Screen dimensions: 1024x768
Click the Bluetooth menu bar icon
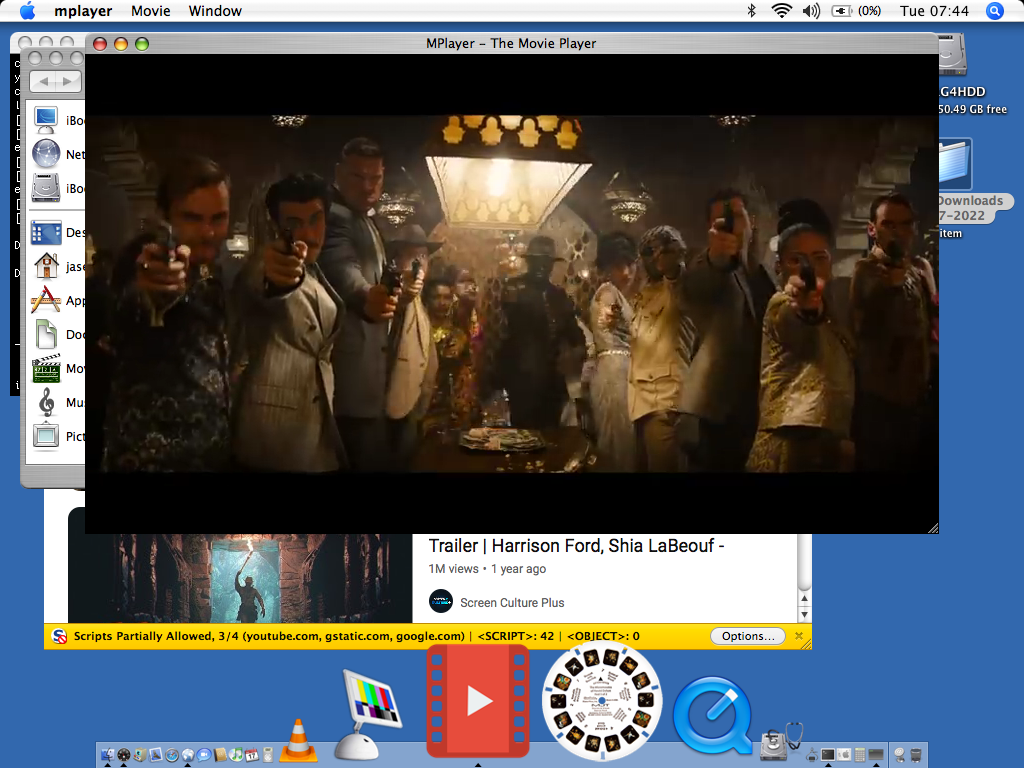click(x=752, y=10)
